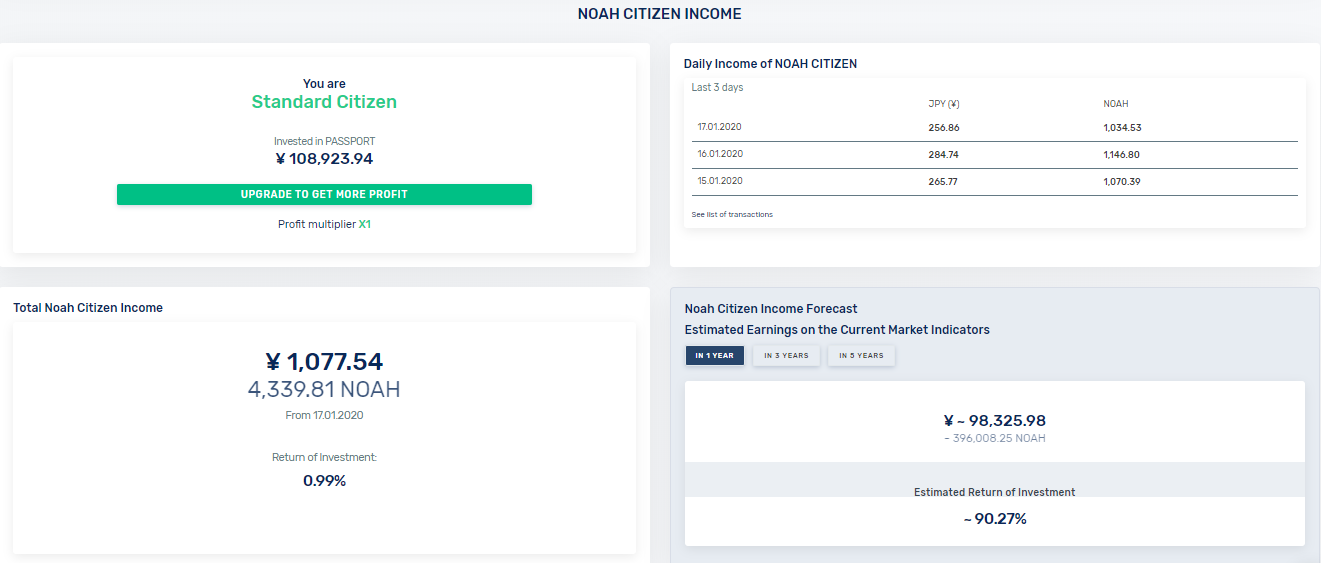
Task: Click the NOAH CITIZEN INCOME page heading
Action: [660, 14]
